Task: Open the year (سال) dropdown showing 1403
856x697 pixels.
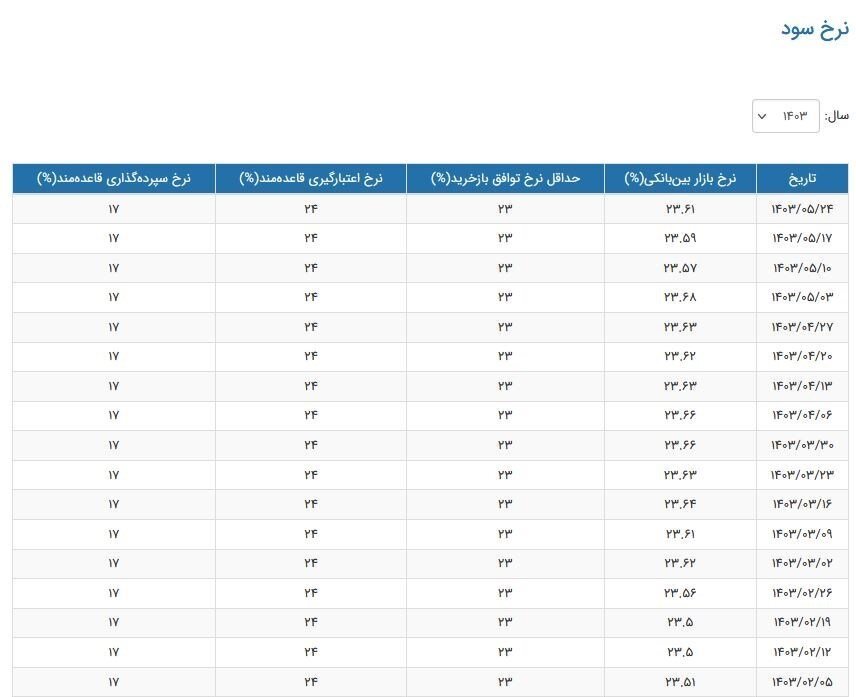Action: [x=786, y=116]
